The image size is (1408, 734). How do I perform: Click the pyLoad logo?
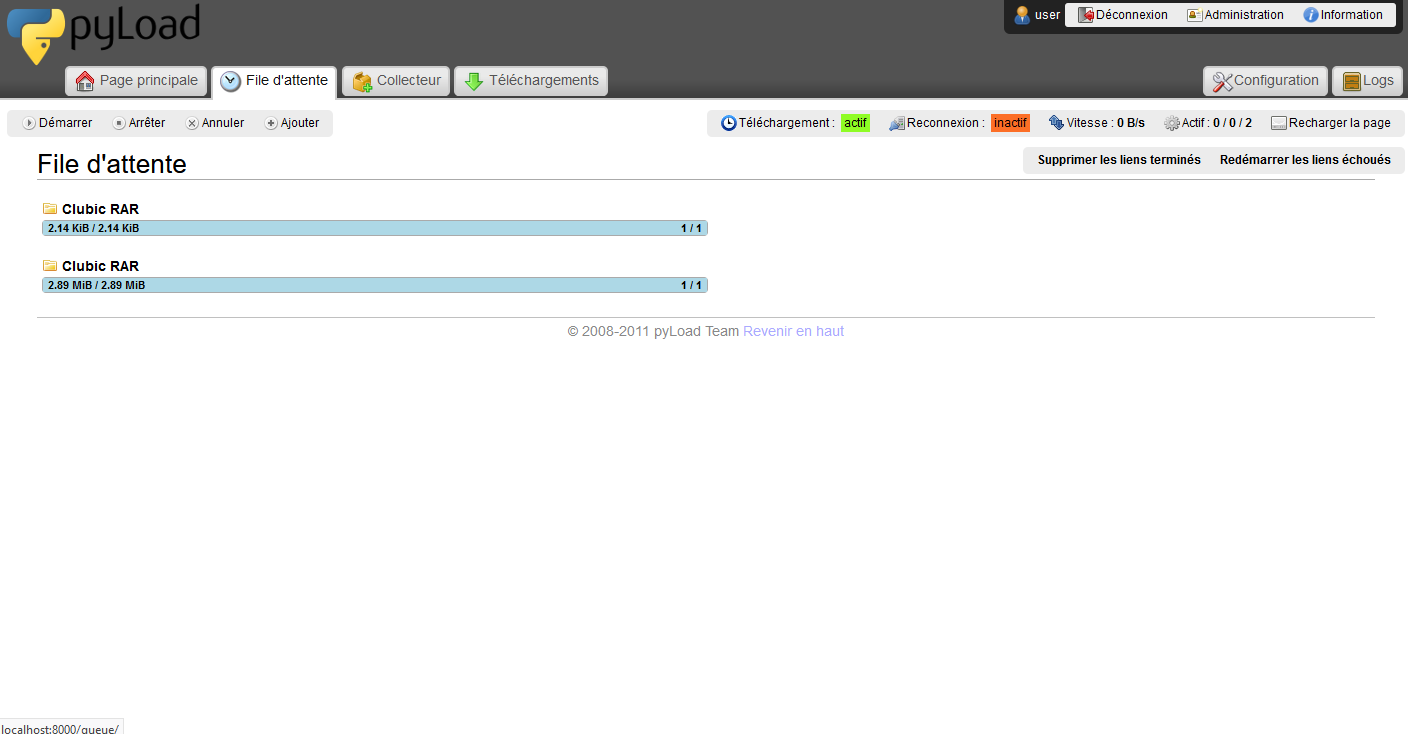click(104, 33)
